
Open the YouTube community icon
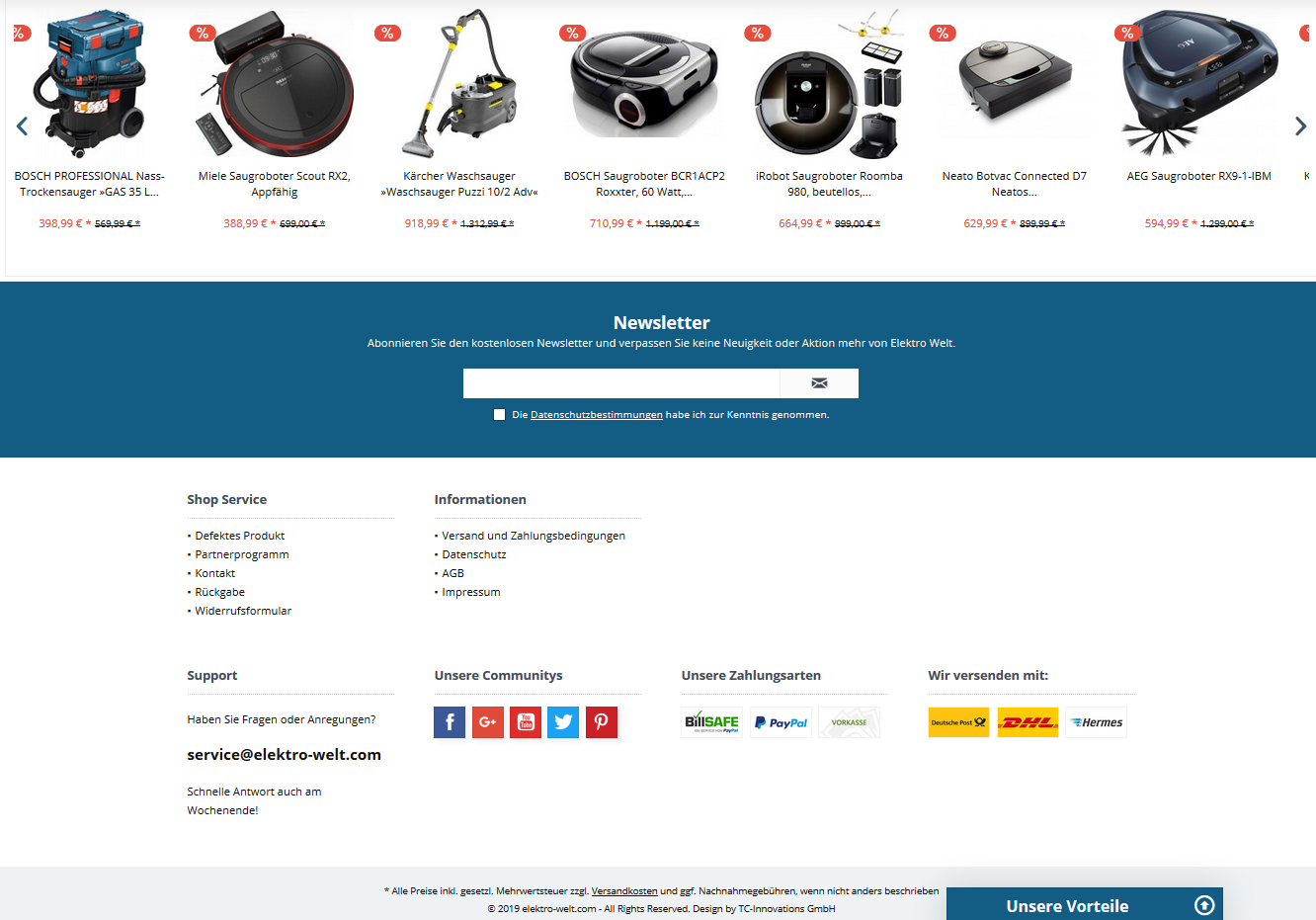point(526,722)
